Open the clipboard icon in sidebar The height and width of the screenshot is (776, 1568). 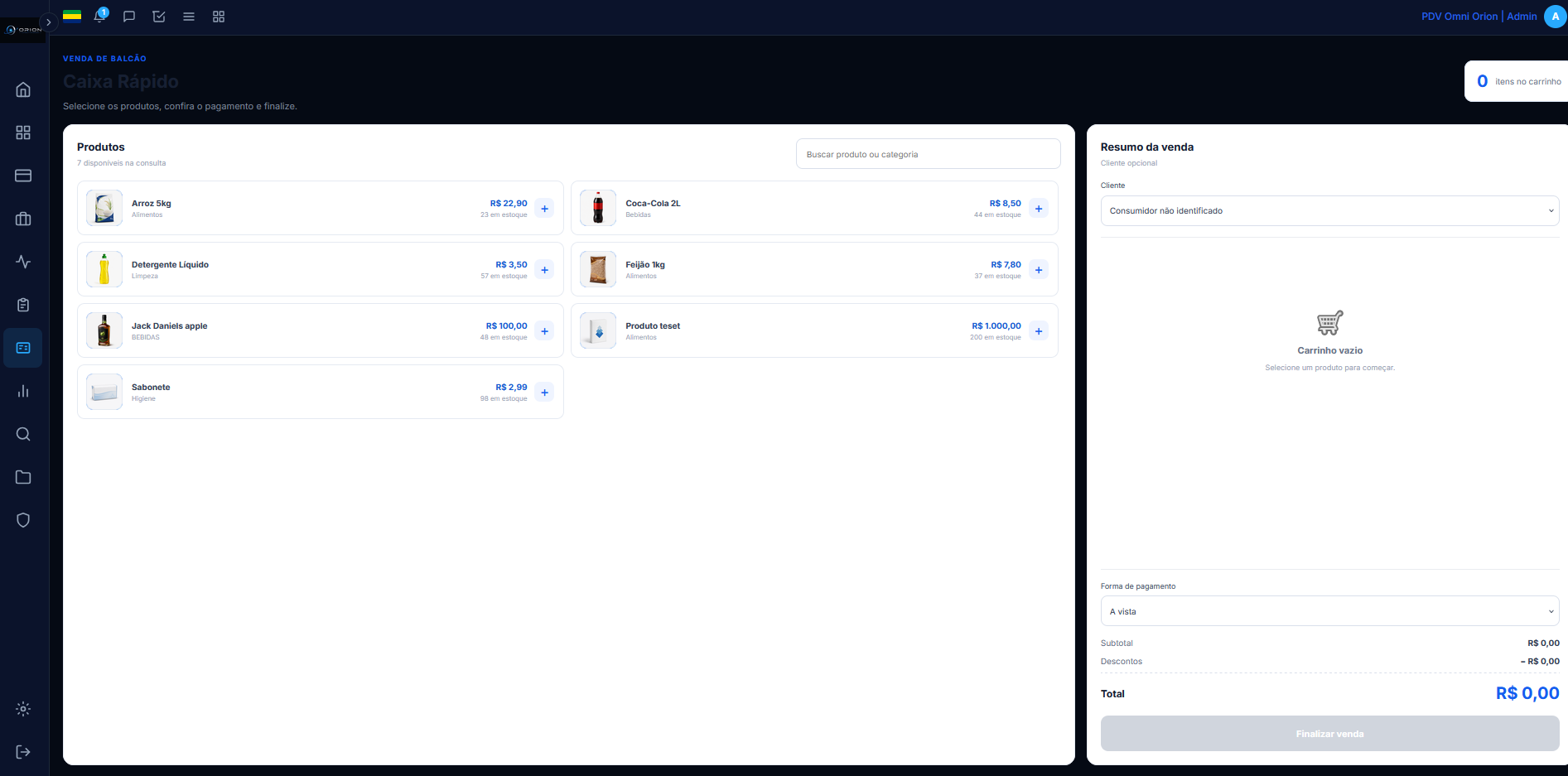23,305
